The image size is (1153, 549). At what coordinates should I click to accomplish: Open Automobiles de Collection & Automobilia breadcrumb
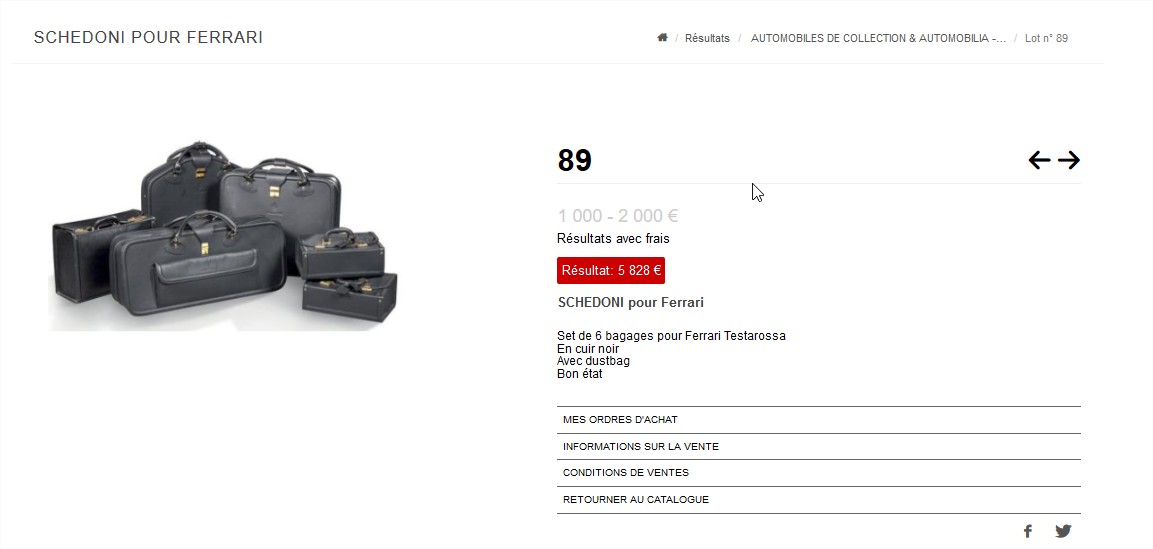click(878, 38)
